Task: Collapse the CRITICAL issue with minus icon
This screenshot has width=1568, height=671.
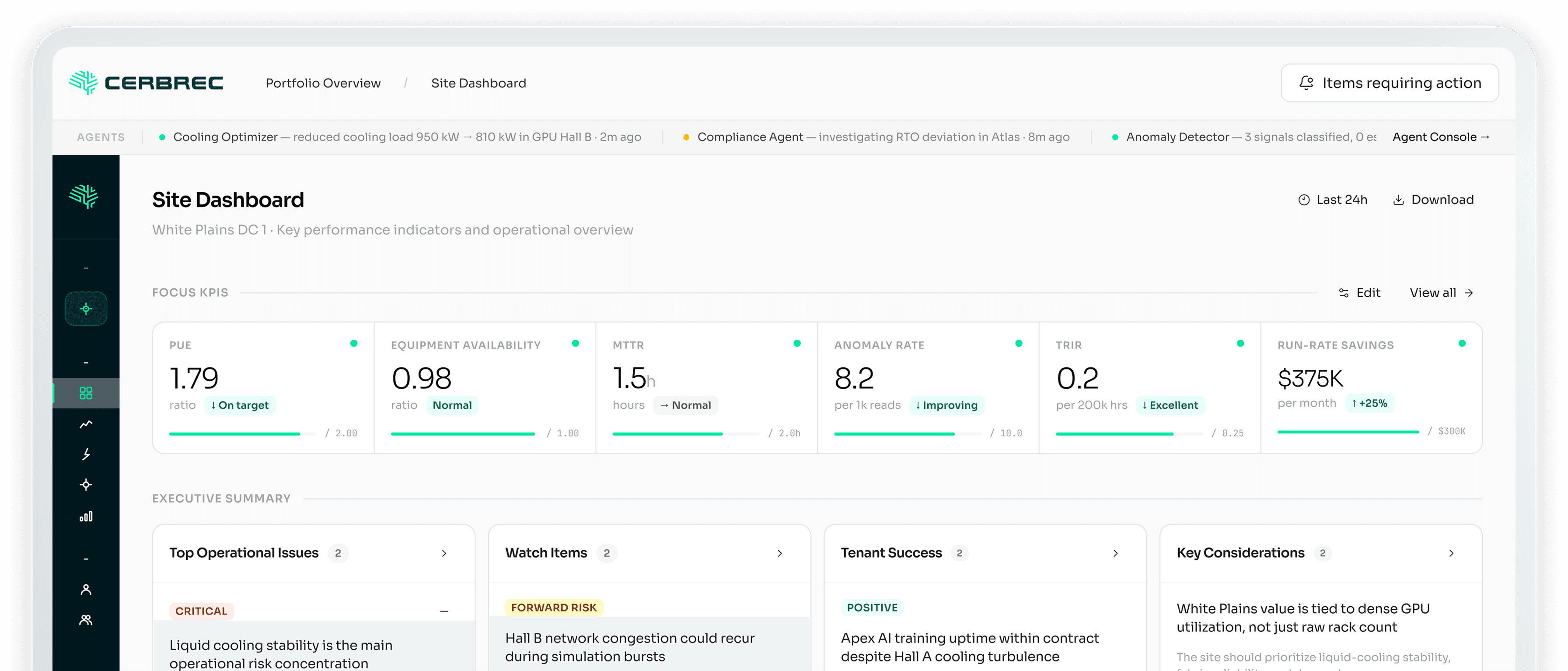Action: [x=444, y=611]
